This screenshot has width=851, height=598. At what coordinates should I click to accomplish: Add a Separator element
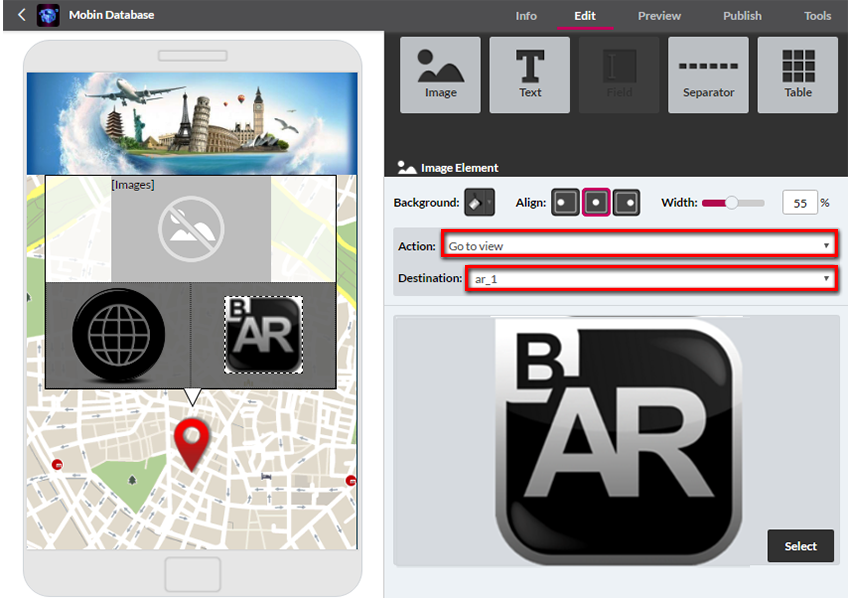click(x=708, y=75)
